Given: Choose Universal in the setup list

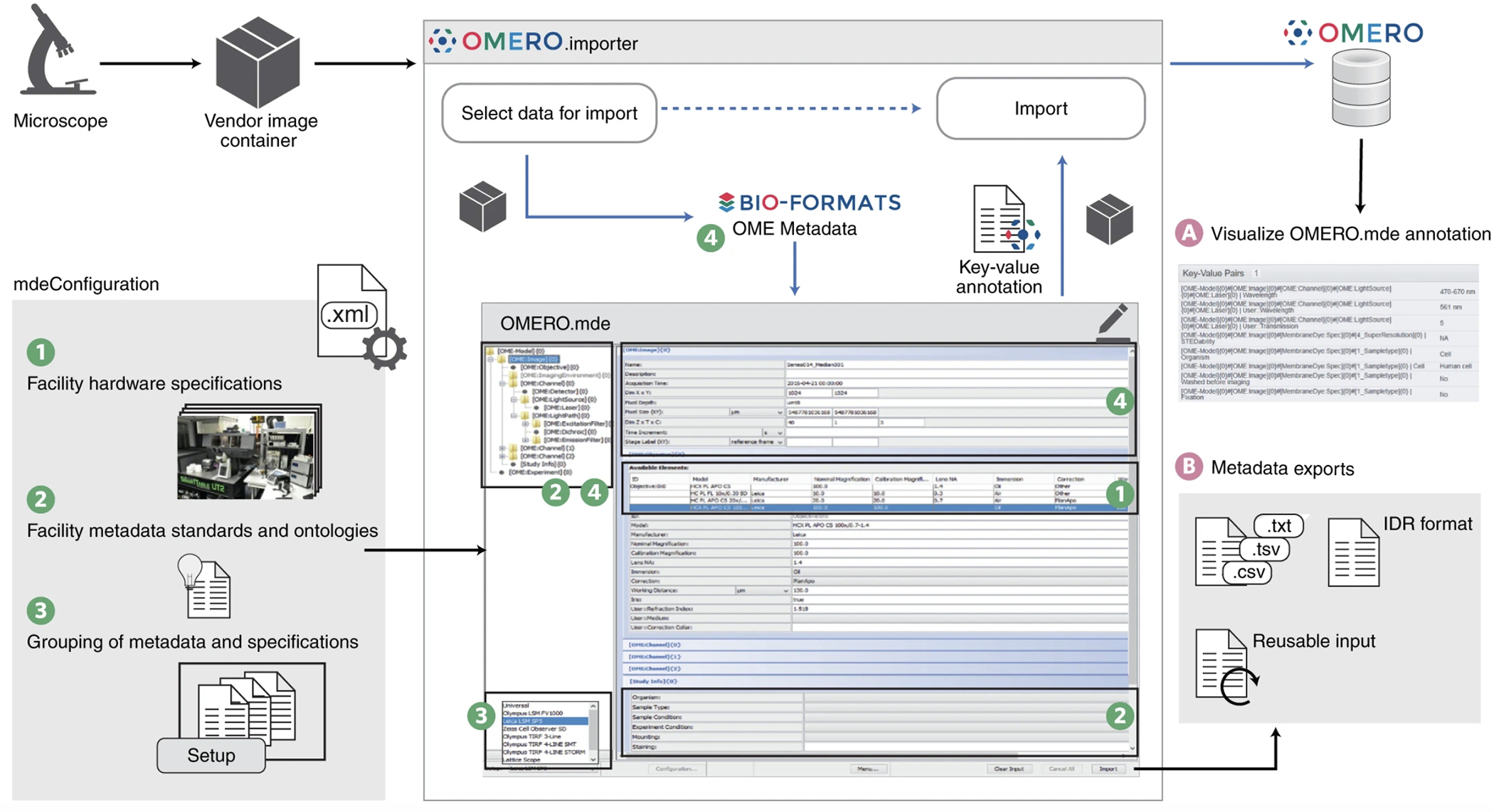Looking at the screenshot, I should pos(545,705).
